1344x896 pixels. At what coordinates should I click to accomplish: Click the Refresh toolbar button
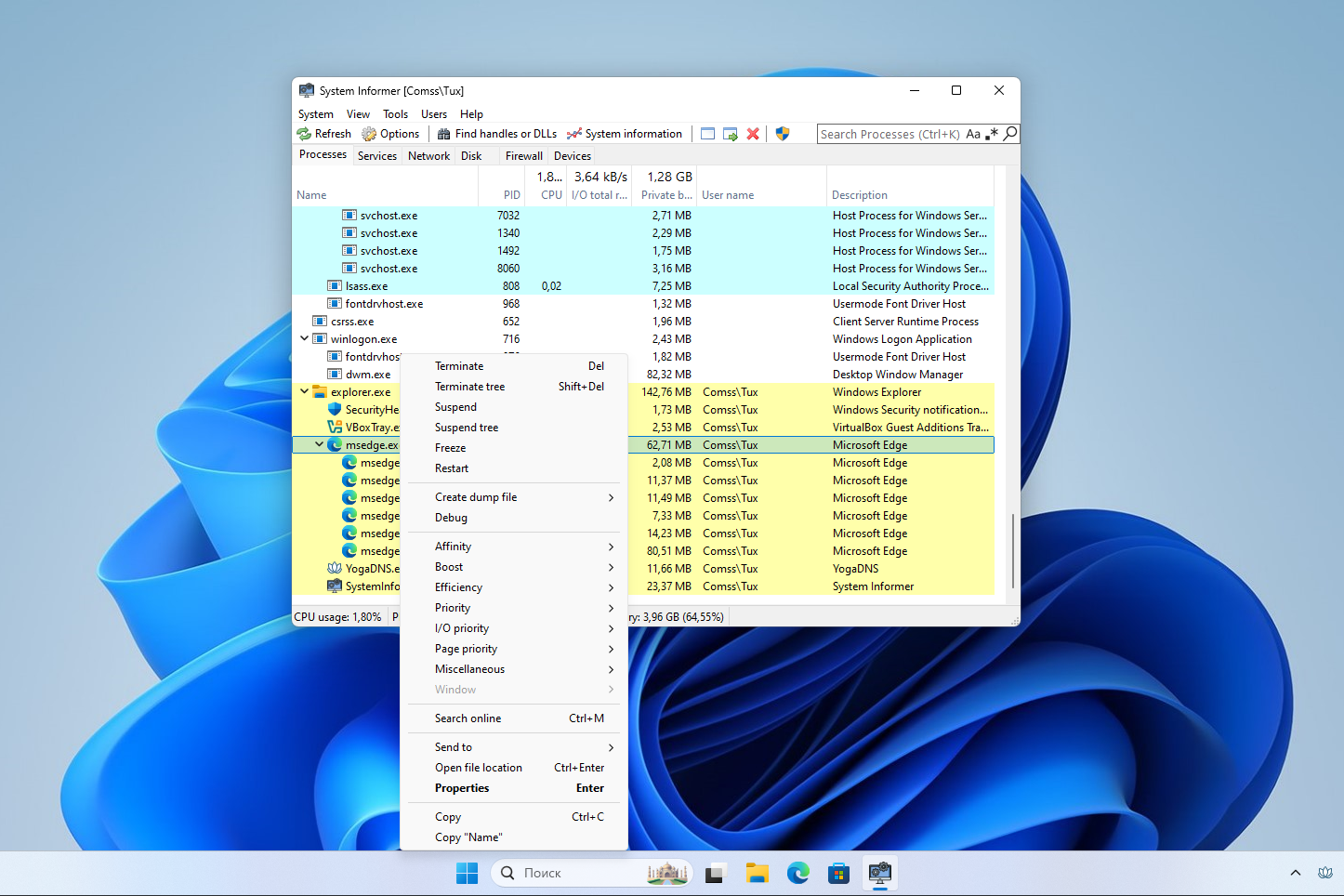[323, 134]
